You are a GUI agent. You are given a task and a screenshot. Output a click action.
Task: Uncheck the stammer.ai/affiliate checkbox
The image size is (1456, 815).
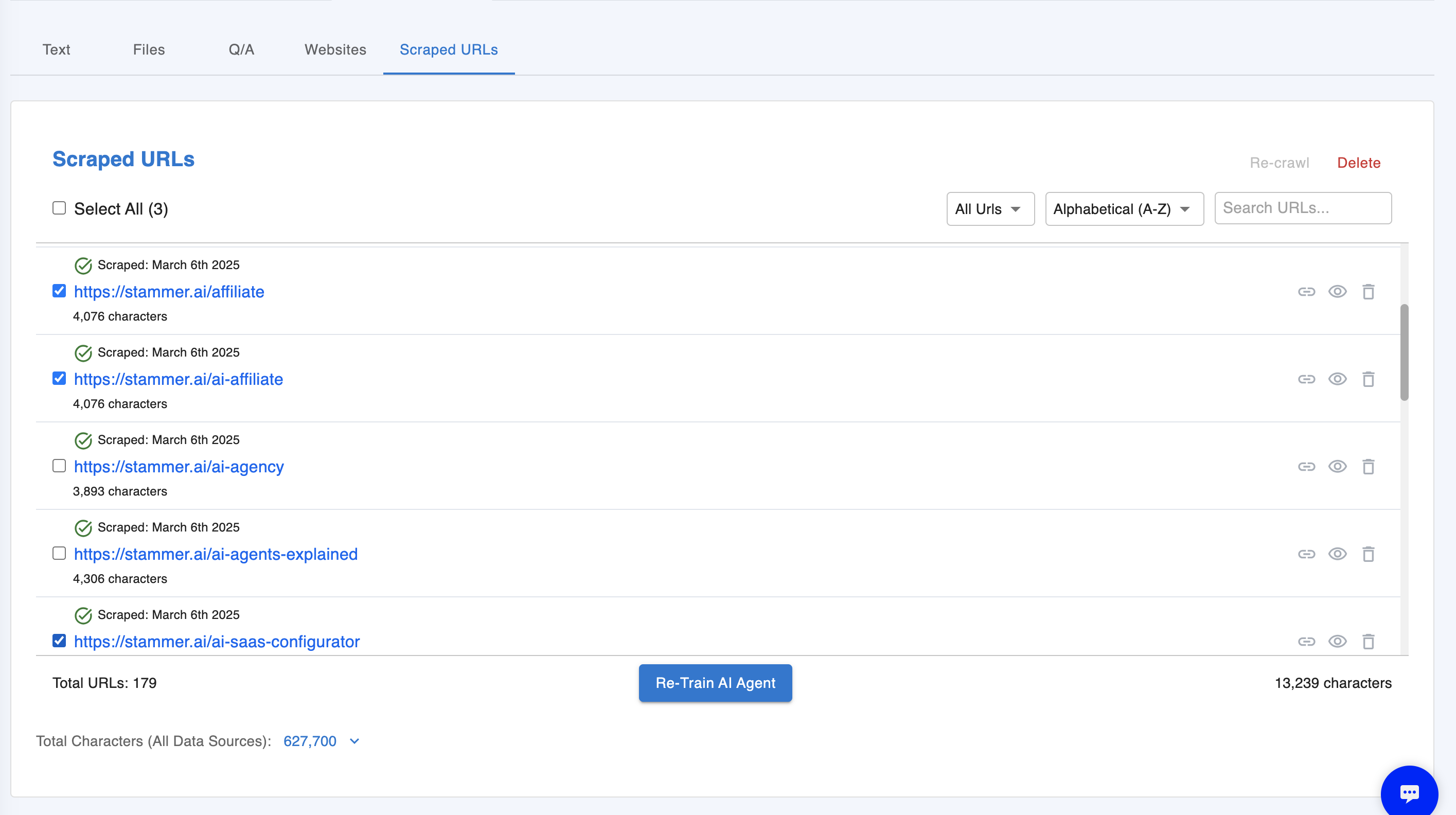(59, 291)
